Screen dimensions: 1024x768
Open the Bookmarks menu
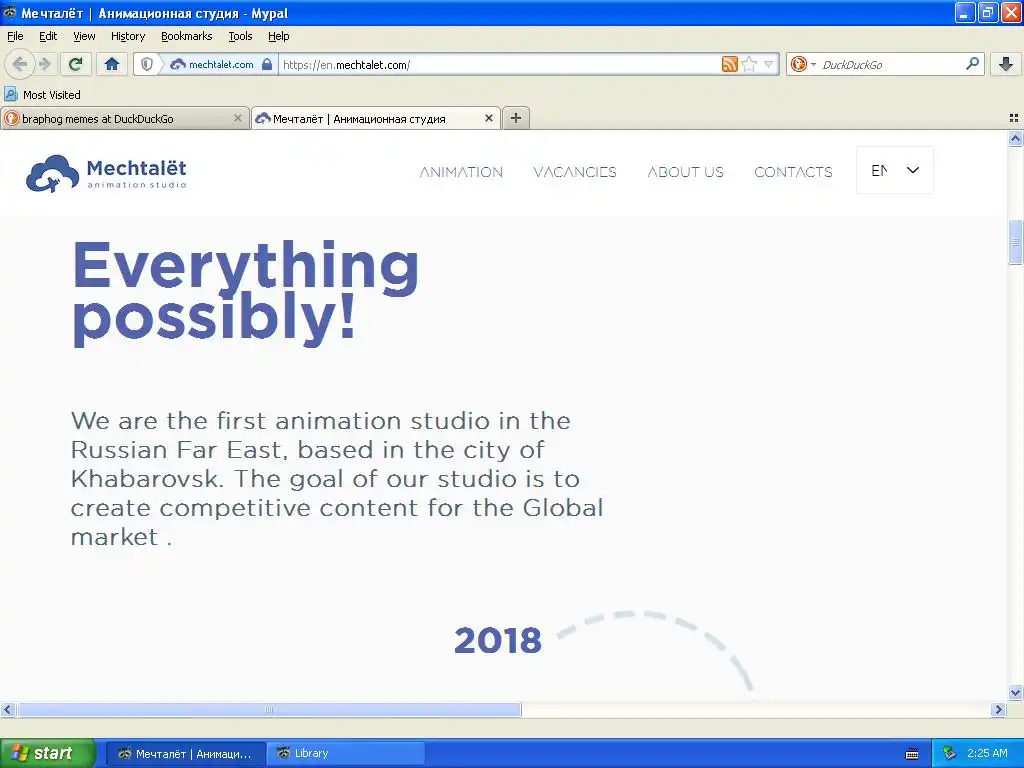[x=186, y=36]
